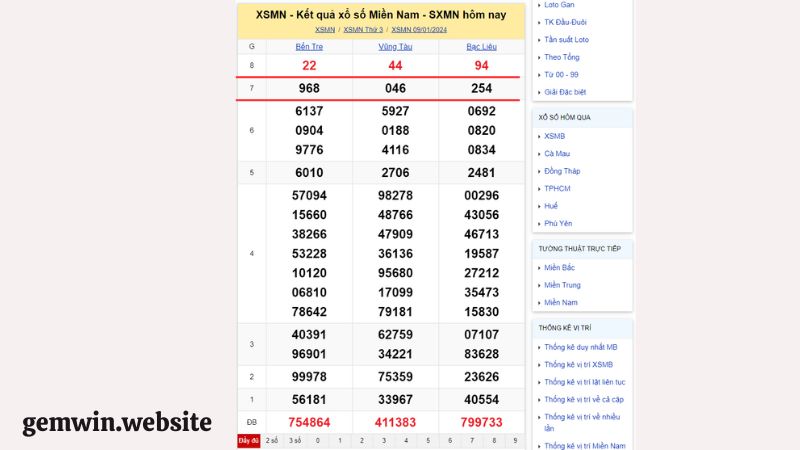This screenshot has width=800, height=450.
Task: Open the TPHCM results link
Action: coord(558,188)
